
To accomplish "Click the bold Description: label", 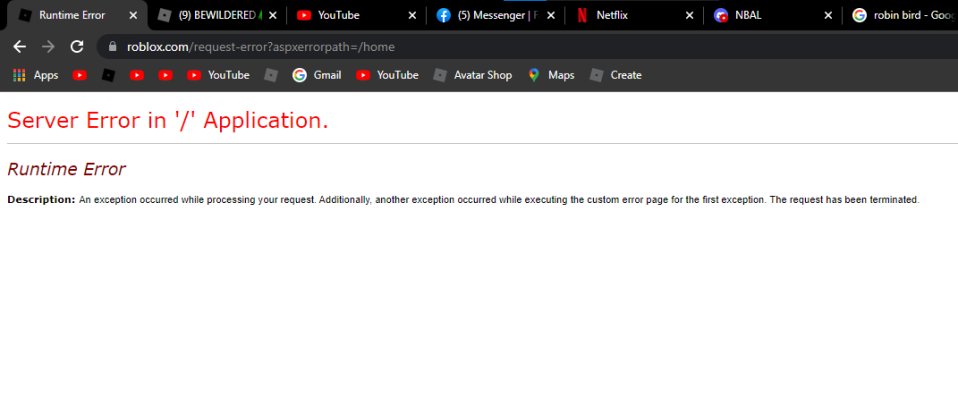I will (x=41, y=200).
